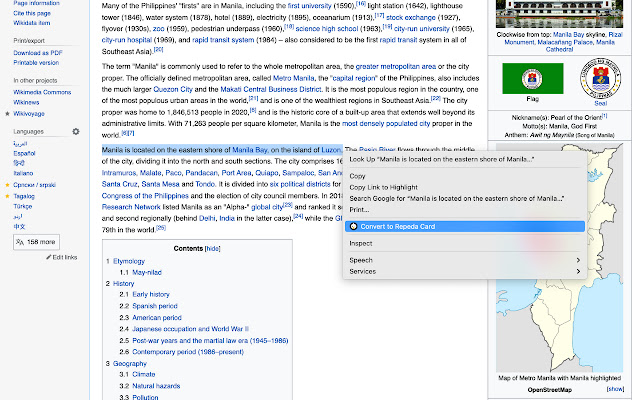
Task: Click the Seal link under the seal
Action: pos(600,104)
